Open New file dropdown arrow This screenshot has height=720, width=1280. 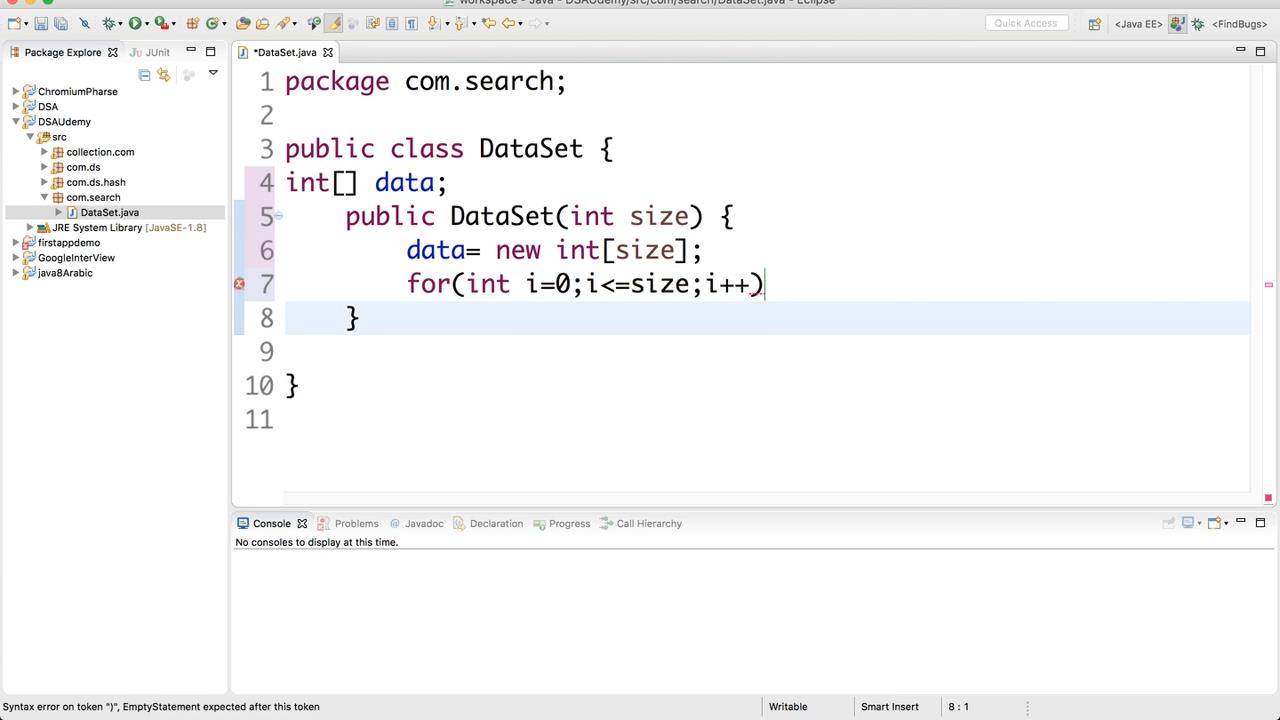[26, 24]
